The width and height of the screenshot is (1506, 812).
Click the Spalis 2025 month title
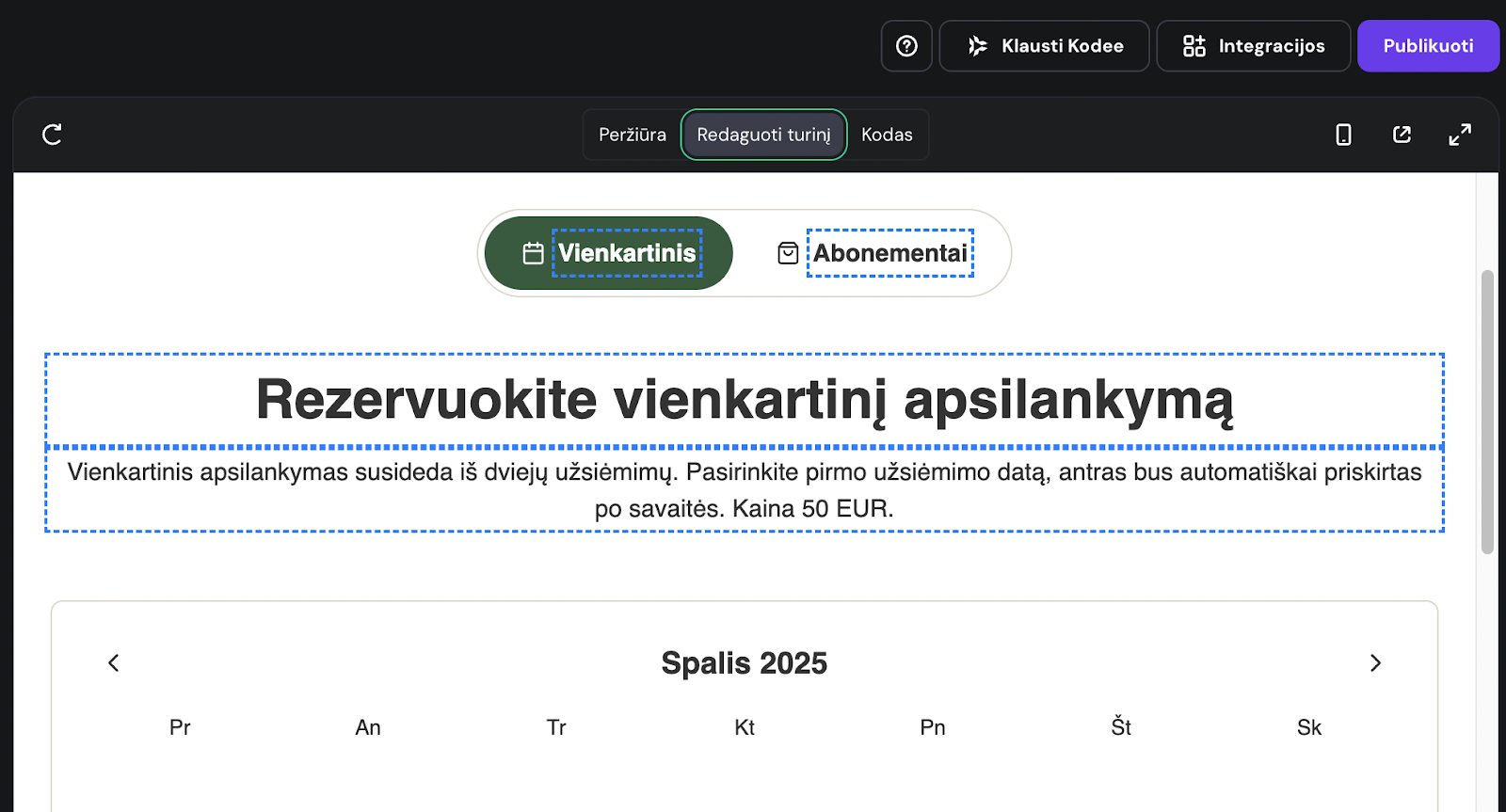[x=745, y=663]
